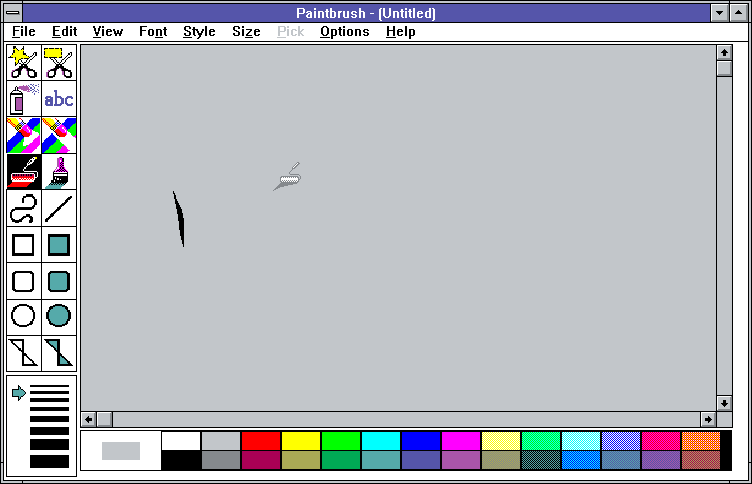Choose the hot pink swatch
This screenshot has width=752, height=484.
pyautogui.click(x=661, y=441)
